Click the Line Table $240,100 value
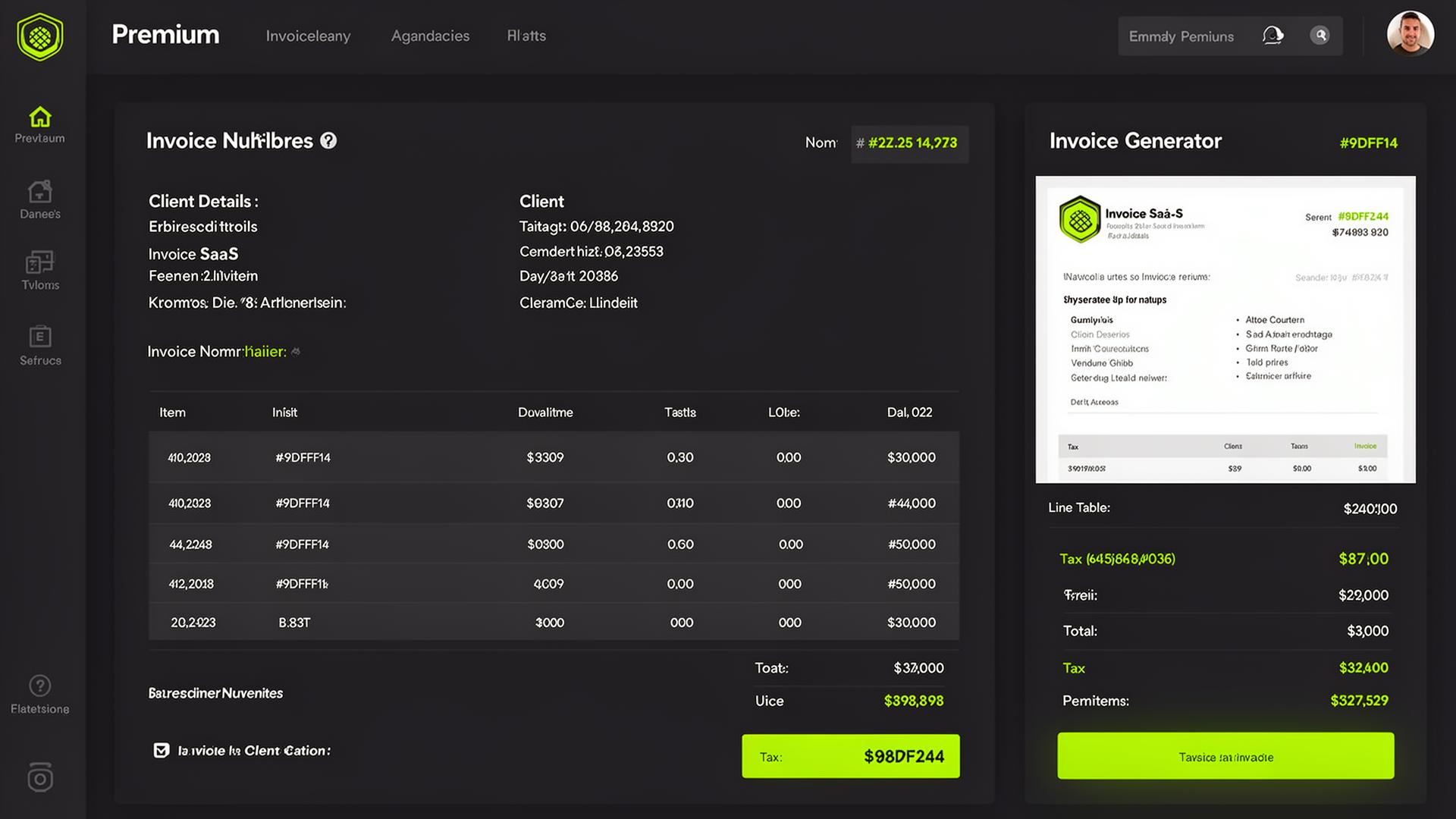 [1370, 509]
